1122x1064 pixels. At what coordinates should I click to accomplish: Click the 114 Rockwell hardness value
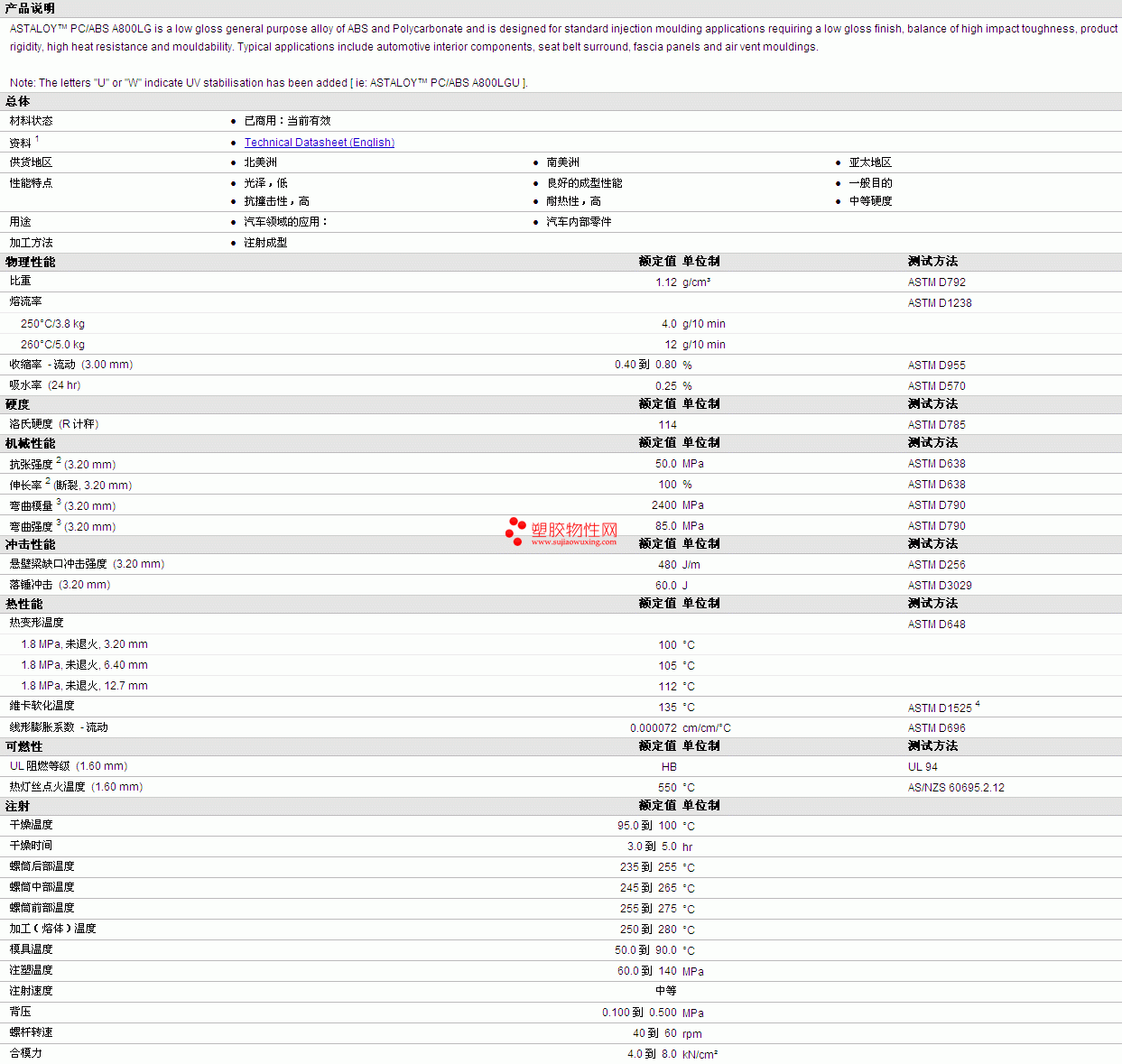pos(667,425)
